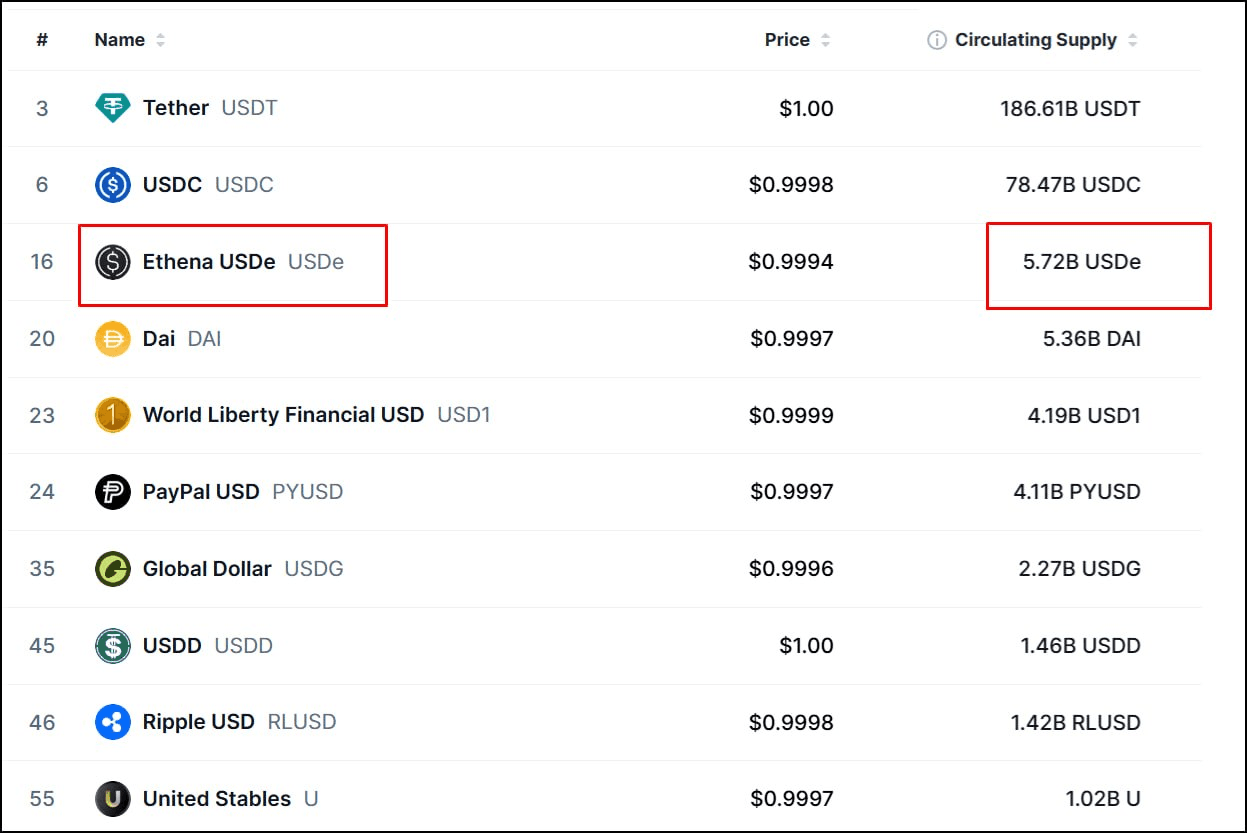This screenshot has height=833, width=1247.
Task: Click the PayPal USD coin icon
Action: click(112, 492)
